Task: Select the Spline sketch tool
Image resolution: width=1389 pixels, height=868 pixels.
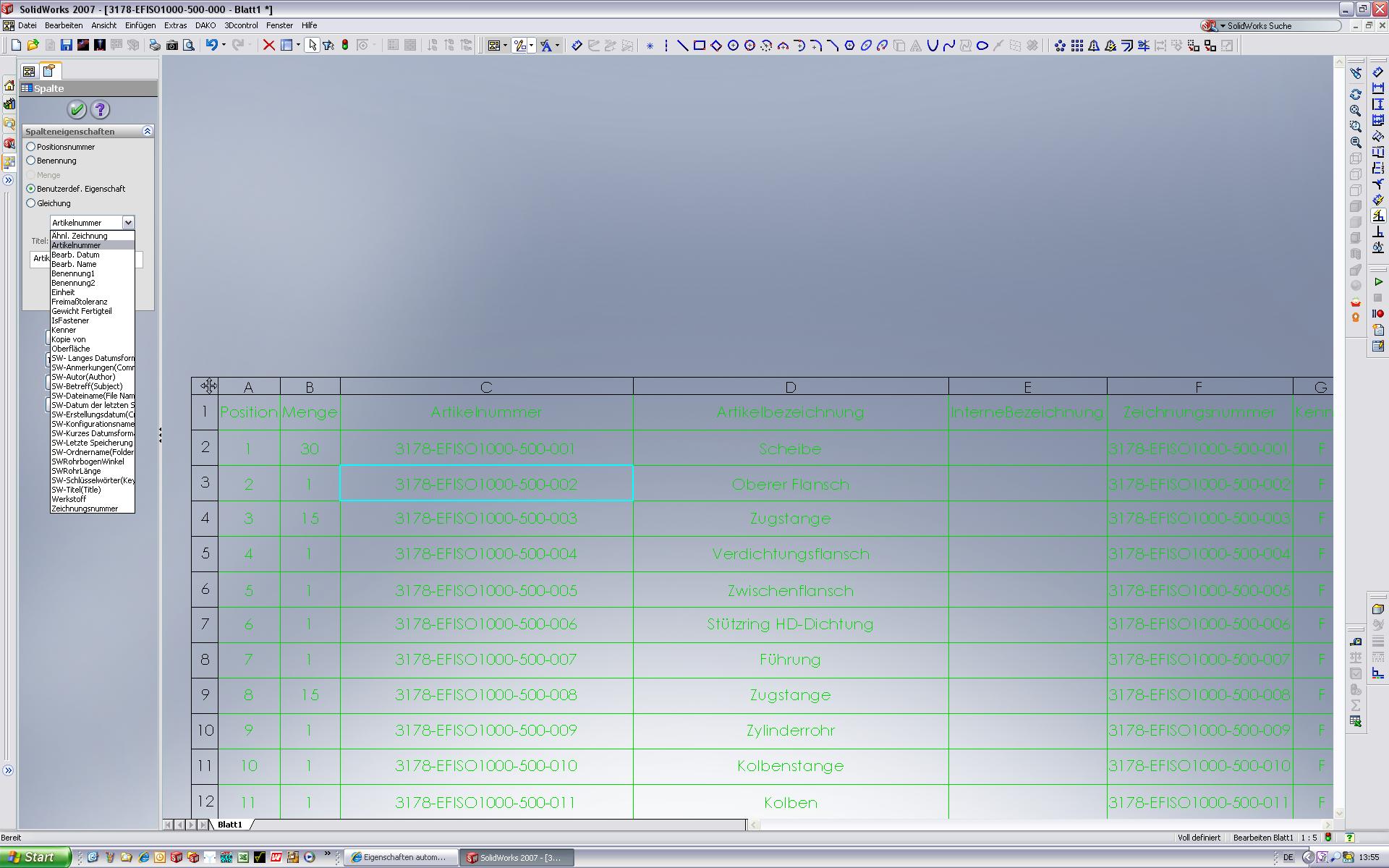Action: (x=948, y=45)
